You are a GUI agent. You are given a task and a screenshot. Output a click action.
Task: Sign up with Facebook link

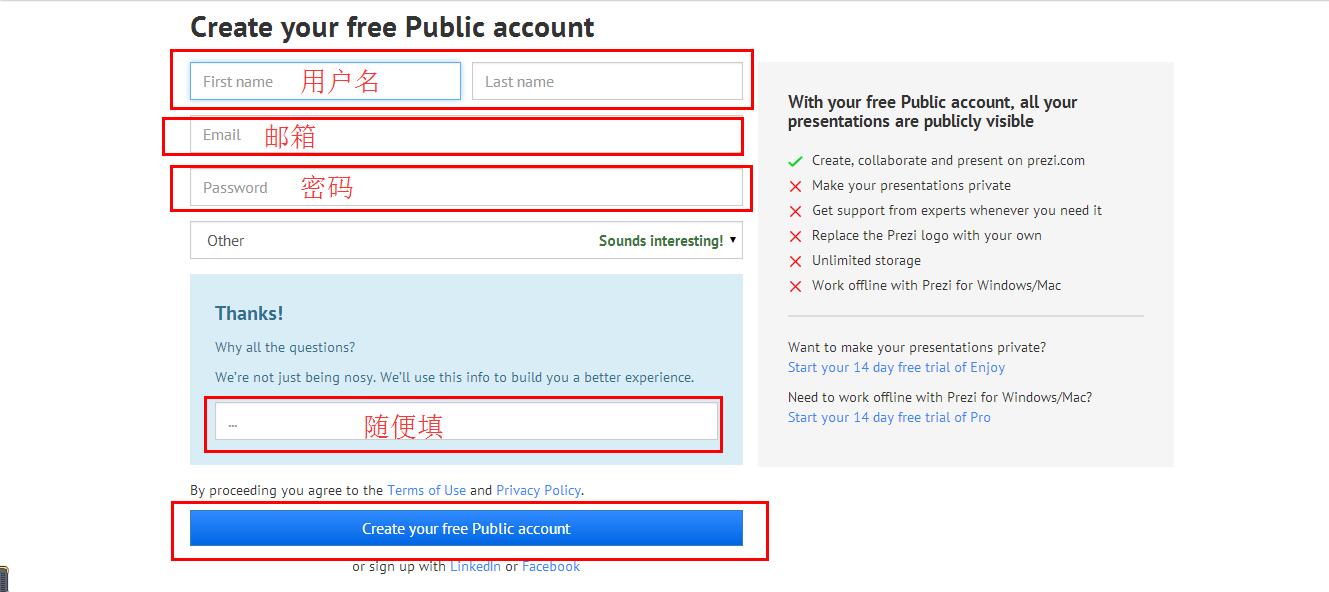pyautogui.click(x=551, y=566)
